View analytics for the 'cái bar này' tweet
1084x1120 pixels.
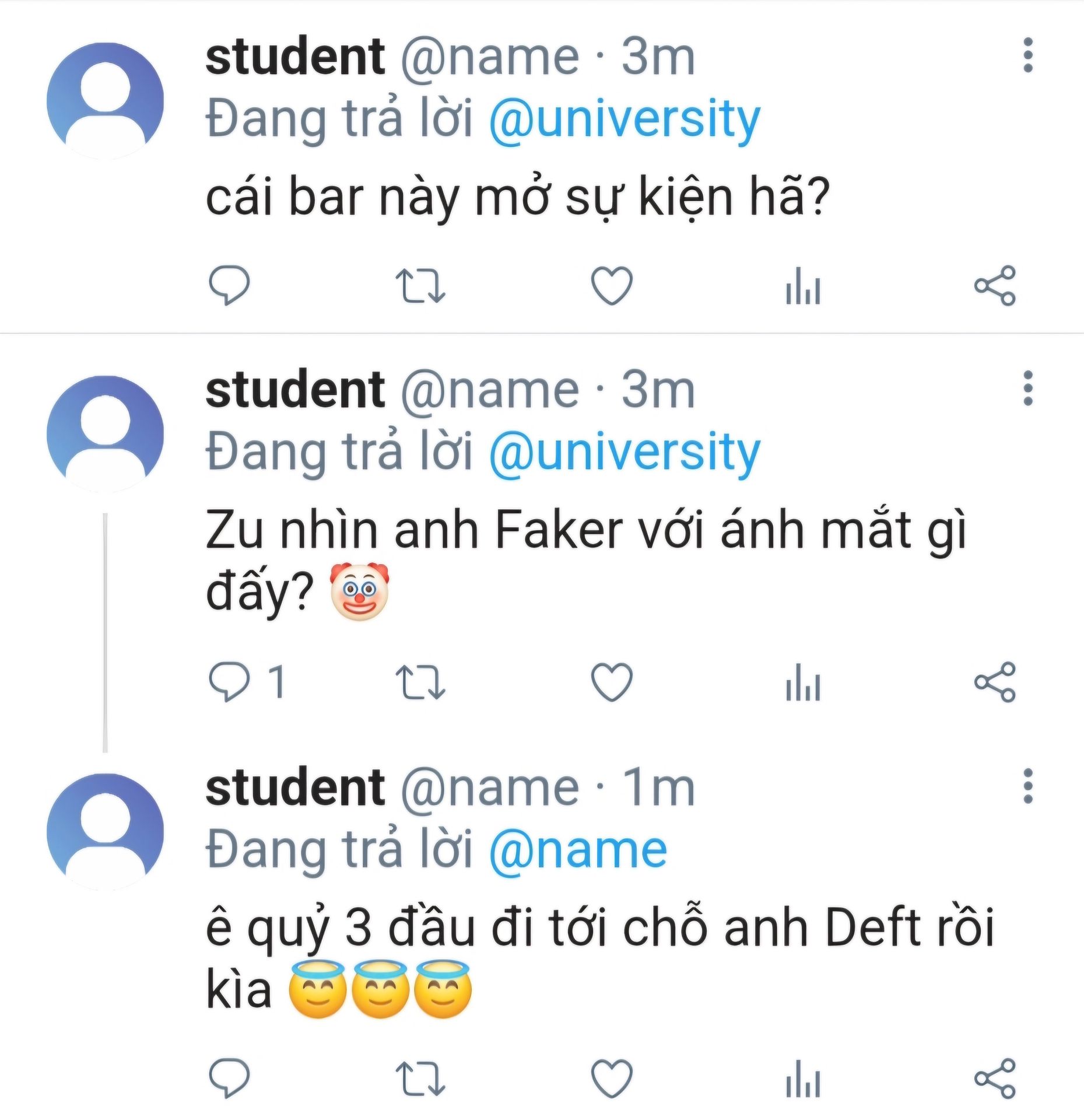point(803,286)
